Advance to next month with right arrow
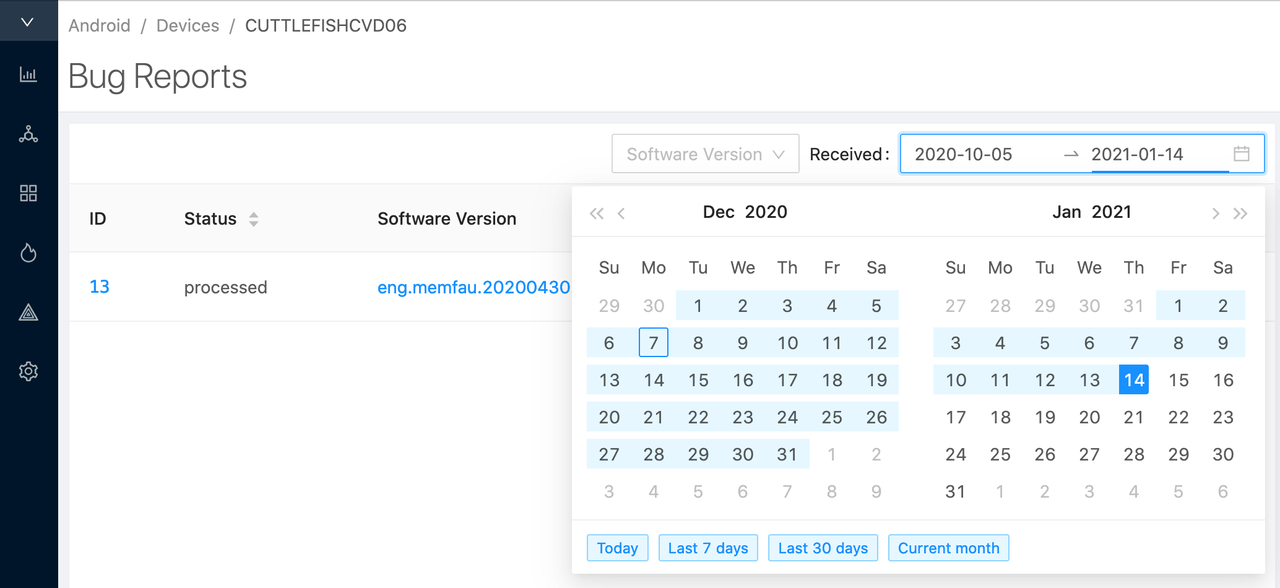This screenshot has height=588, width=1280. click(1215, 213)
